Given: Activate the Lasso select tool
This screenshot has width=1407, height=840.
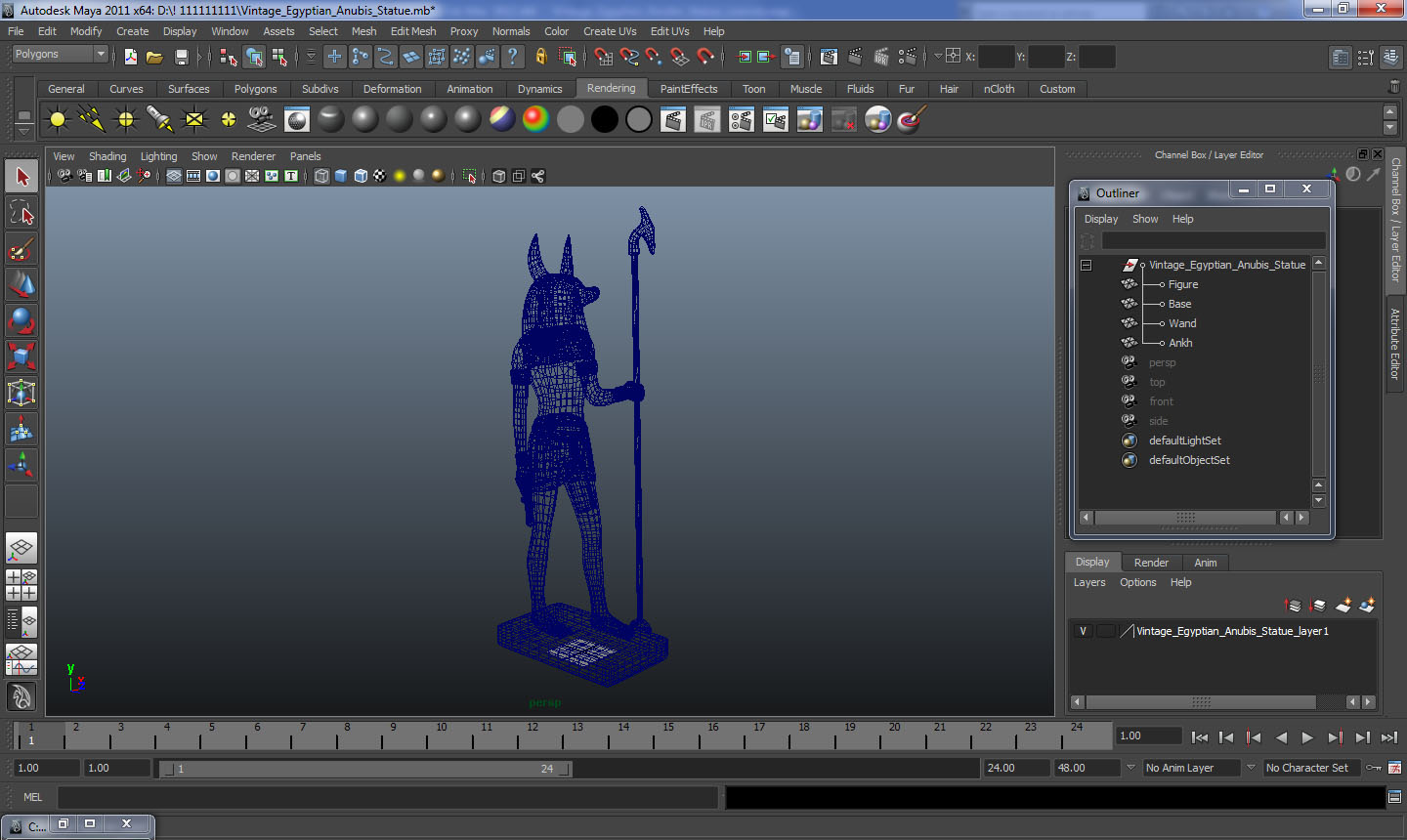Looking at the screenshot, I should click(21, 213).
